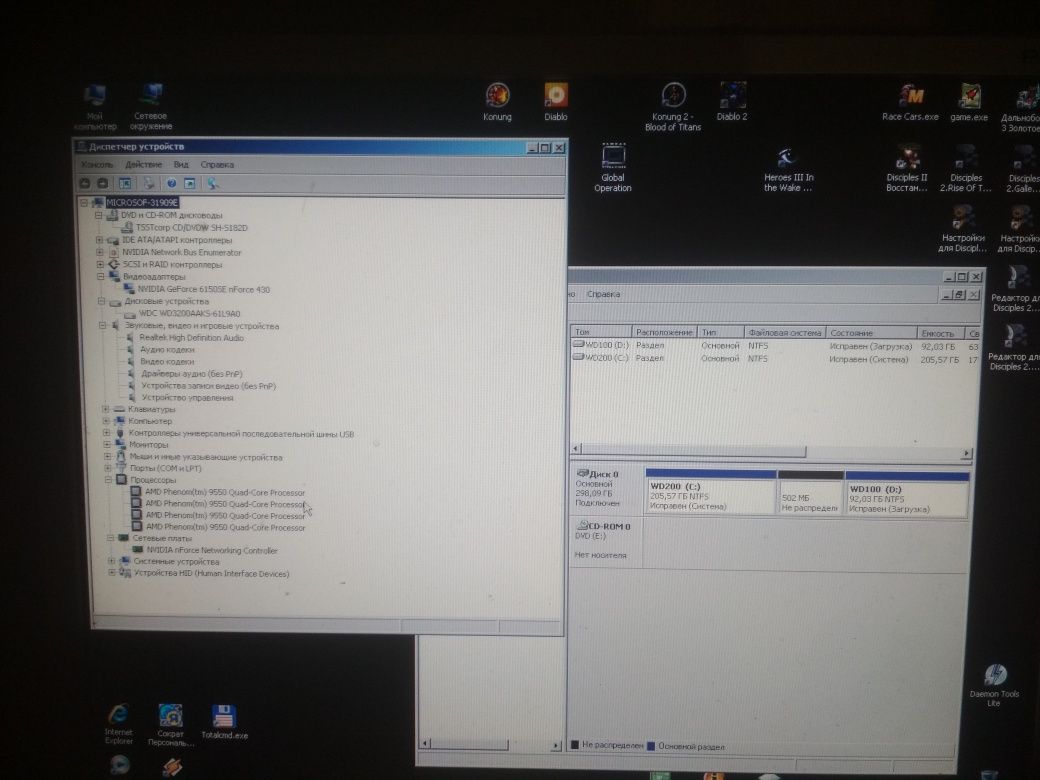Open Справка menu in Device Manager
The image size is (1040, 780).
click(x=218, y=164)
